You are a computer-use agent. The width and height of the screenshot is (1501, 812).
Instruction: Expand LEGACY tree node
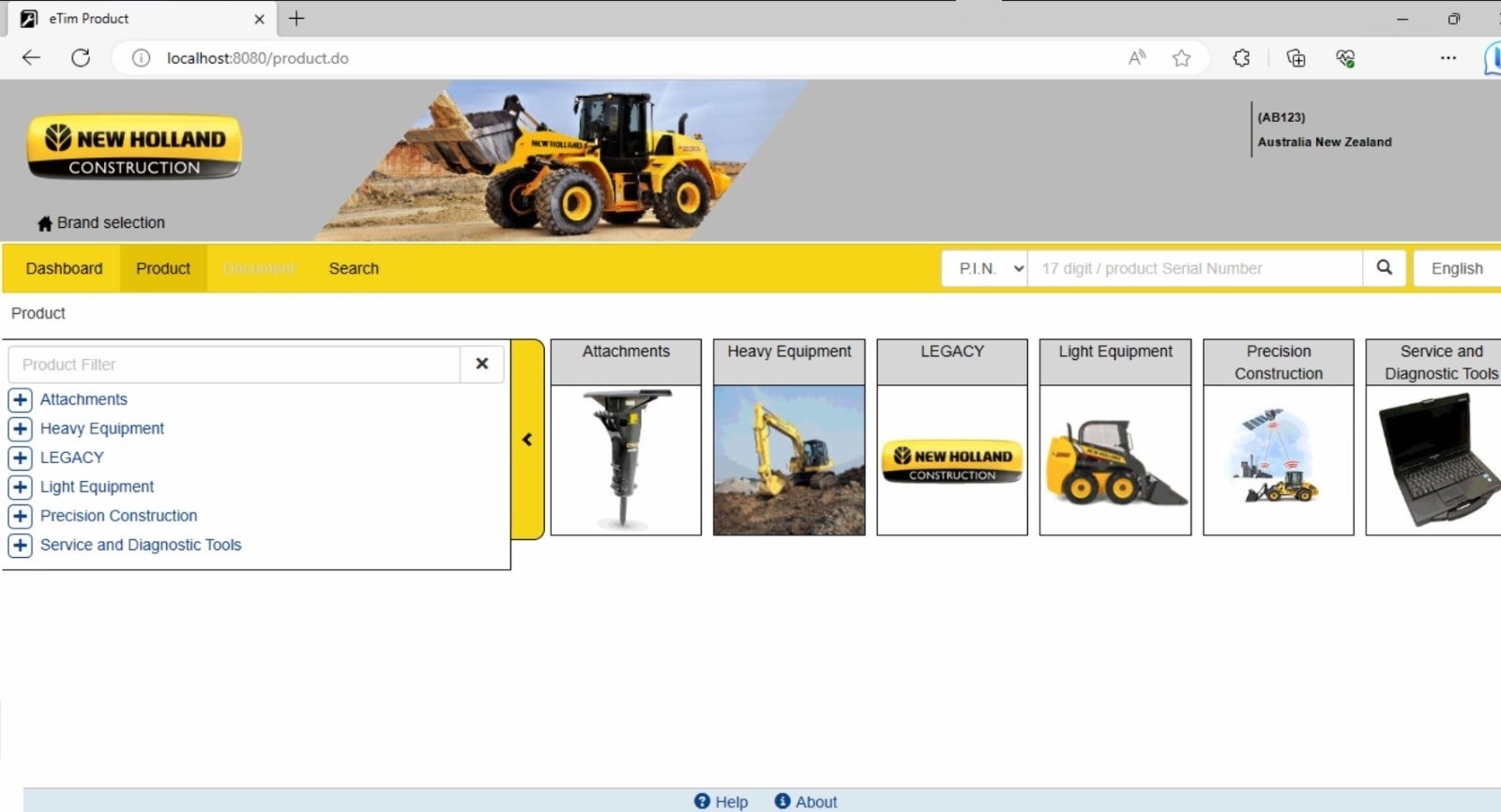[20, 458]
